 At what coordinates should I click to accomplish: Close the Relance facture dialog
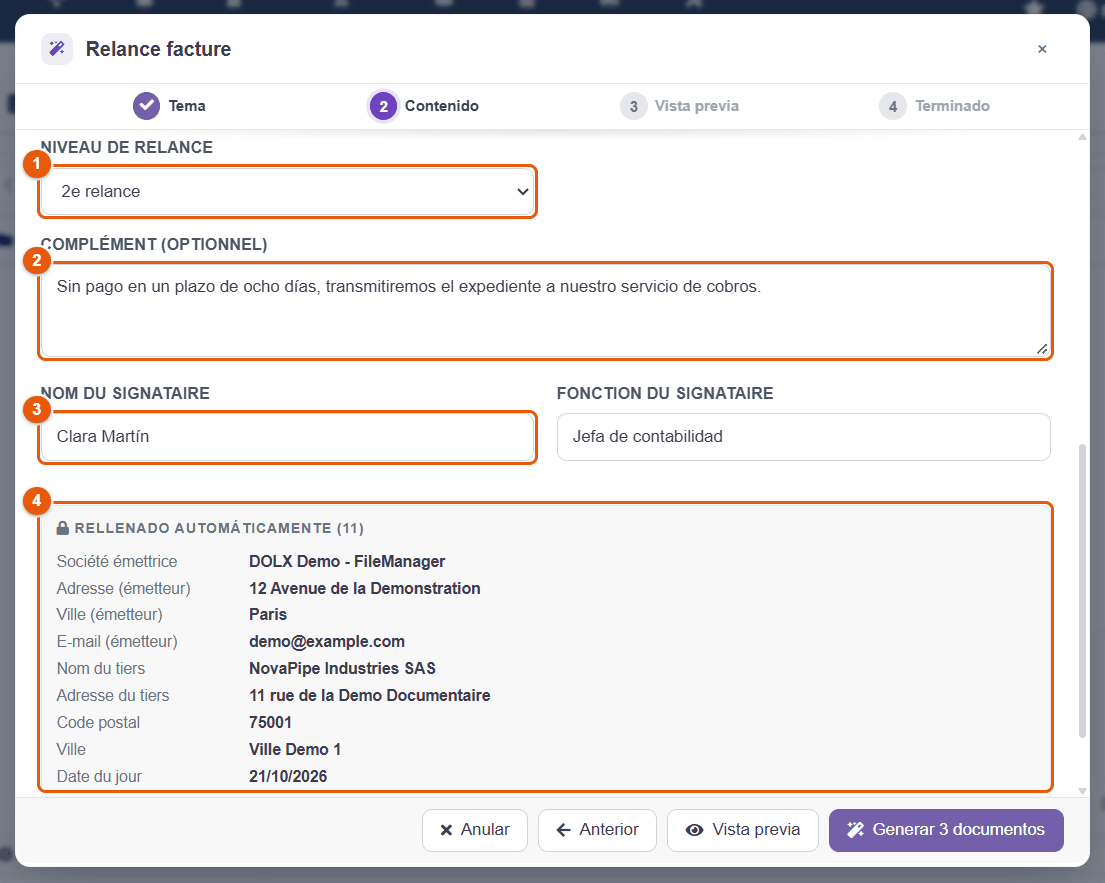click(1042, 49)
